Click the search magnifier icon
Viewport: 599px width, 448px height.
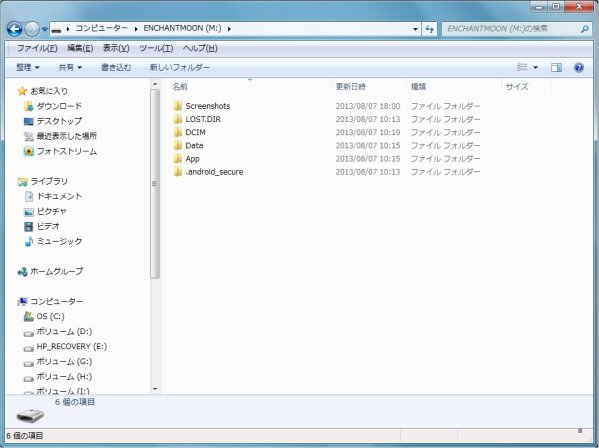[x=584, y=29]
